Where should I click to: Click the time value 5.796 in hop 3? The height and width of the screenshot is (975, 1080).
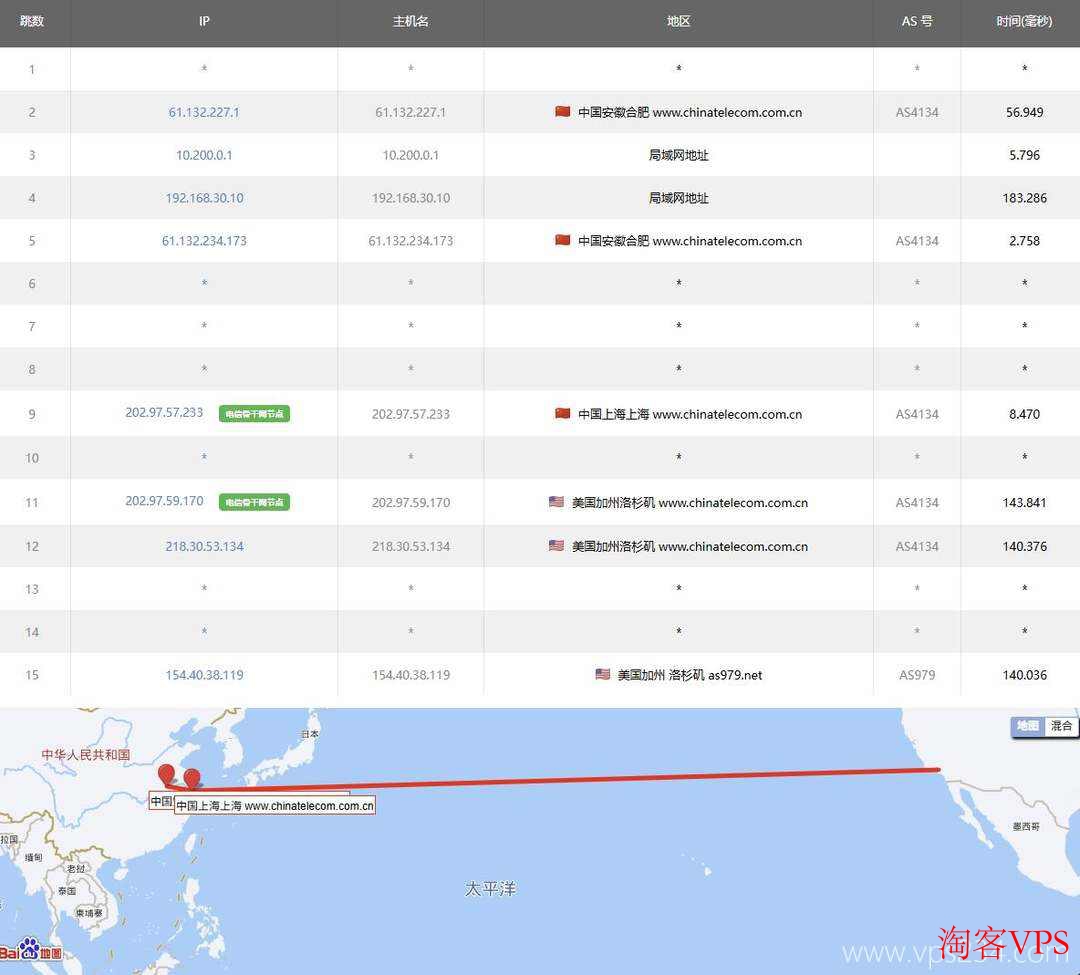click(1024, 155)
